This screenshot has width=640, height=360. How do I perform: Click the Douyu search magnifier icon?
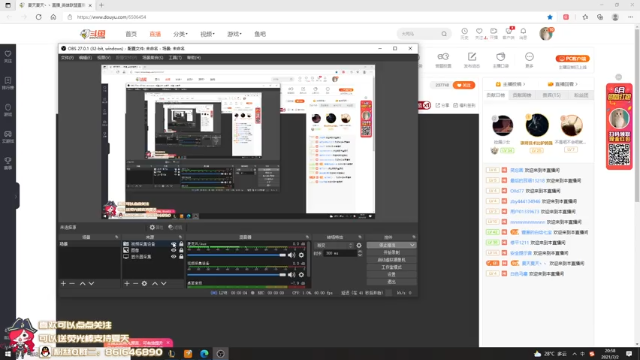pyautogui.click(x=444, y=34)
